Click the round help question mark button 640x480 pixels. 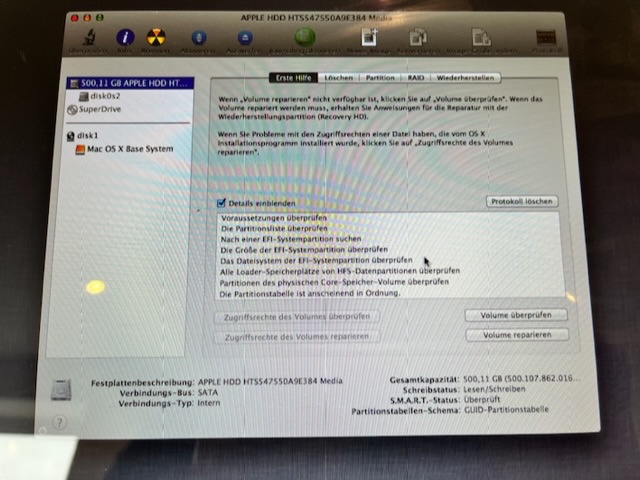[60, 422]
